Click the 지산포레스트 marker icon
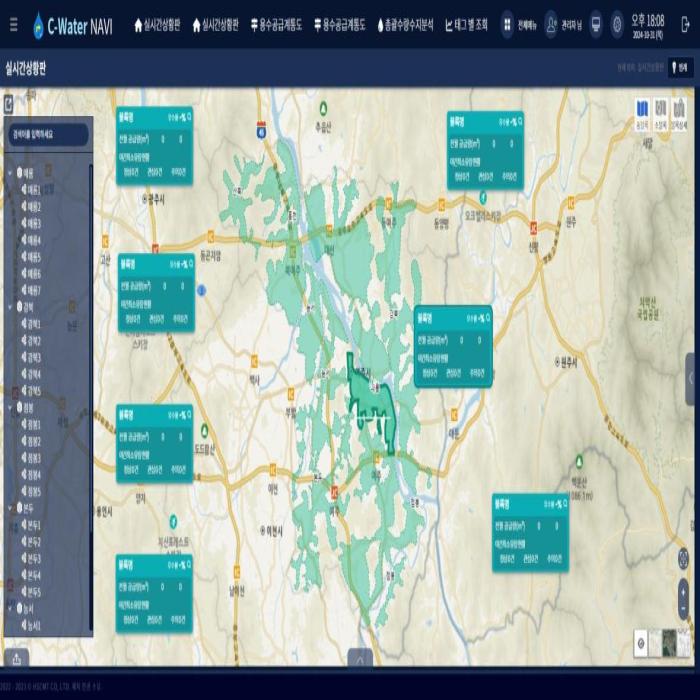This screenshot has width=700, height=700. point(173,521)
